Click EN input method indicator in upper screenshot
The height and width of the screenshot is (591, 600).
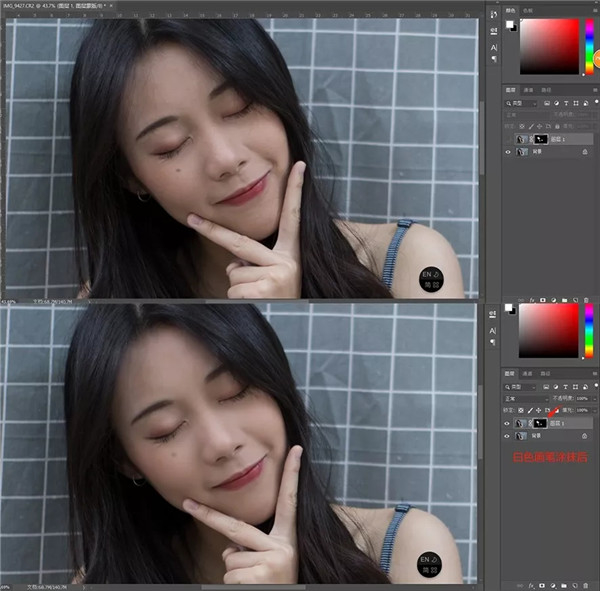[x=431, y=279]
